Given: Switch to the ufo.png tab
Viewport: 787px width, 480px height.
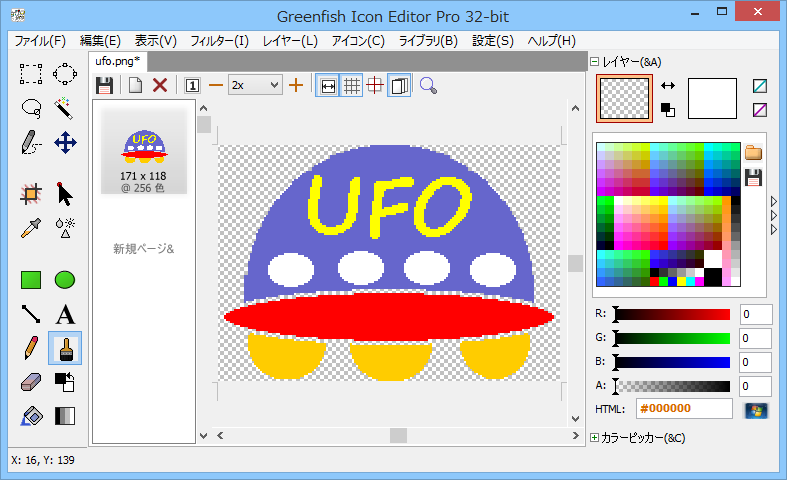Looking at the screenshot, I should point(118,62).
